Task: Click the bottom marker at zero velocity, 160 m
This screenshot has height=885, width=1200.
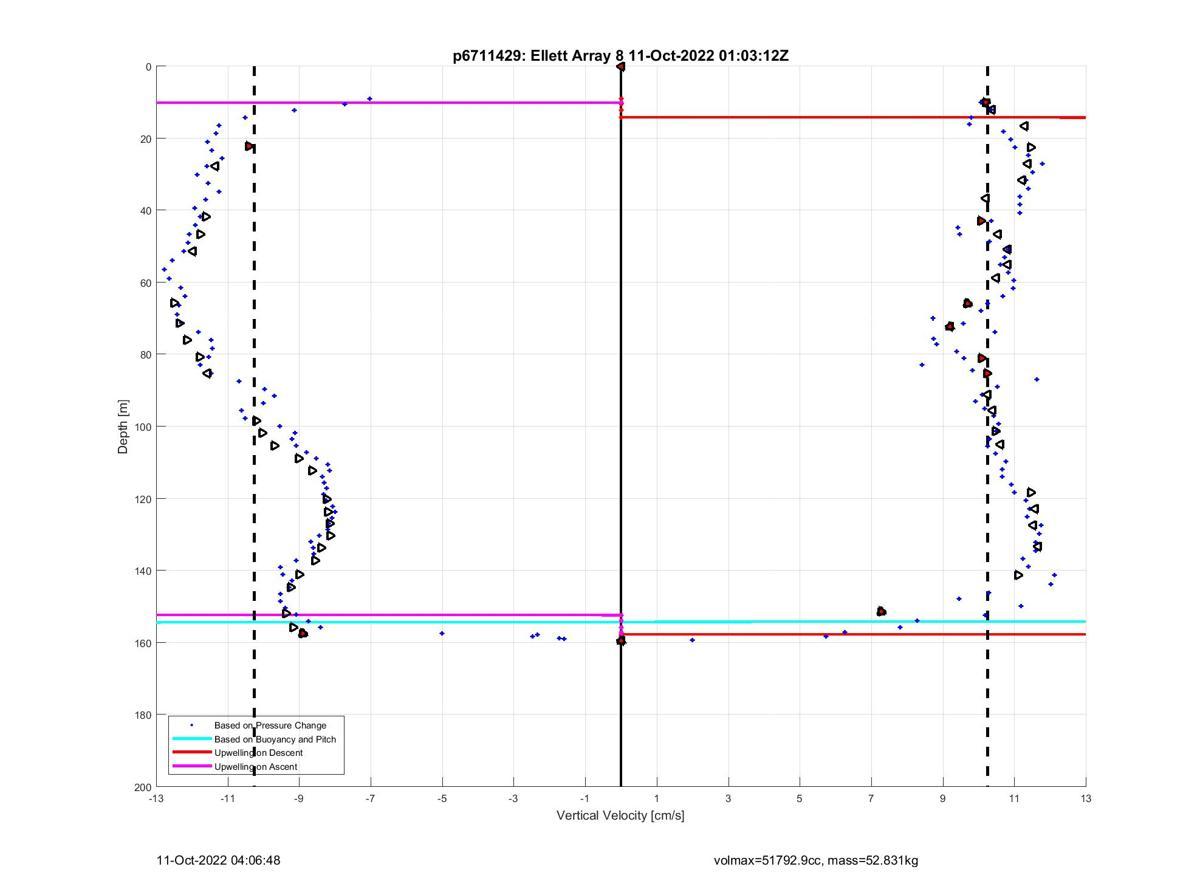Action: [x=621, y=641]
